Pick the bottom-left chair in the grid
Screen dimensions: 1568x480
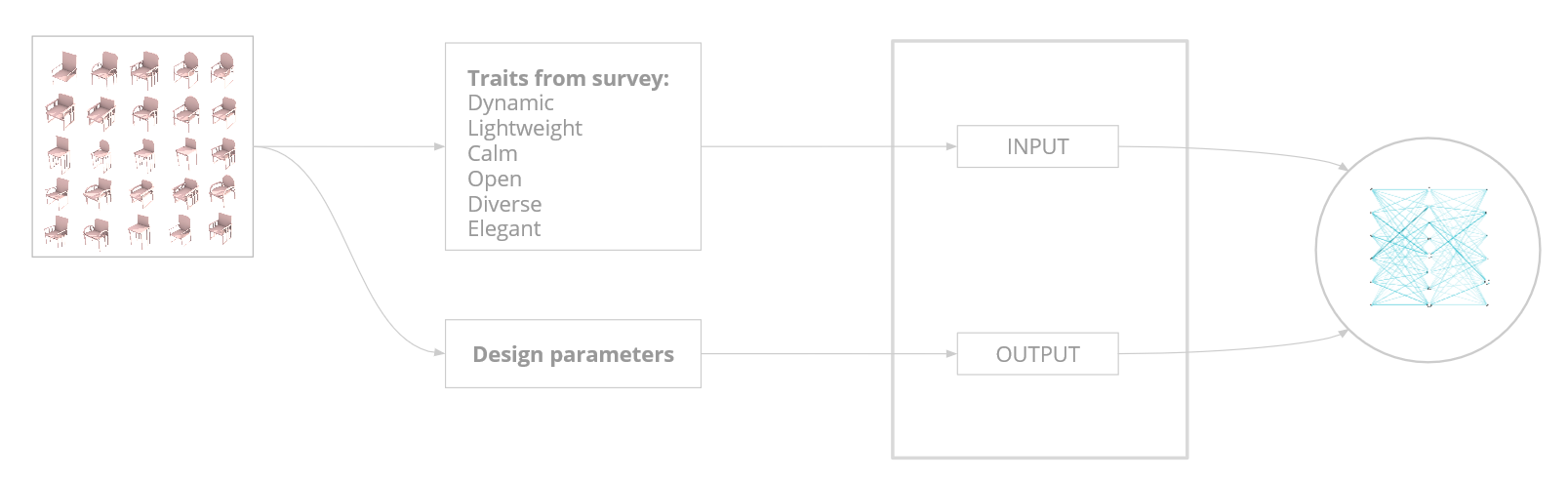(x=58, y=231)
